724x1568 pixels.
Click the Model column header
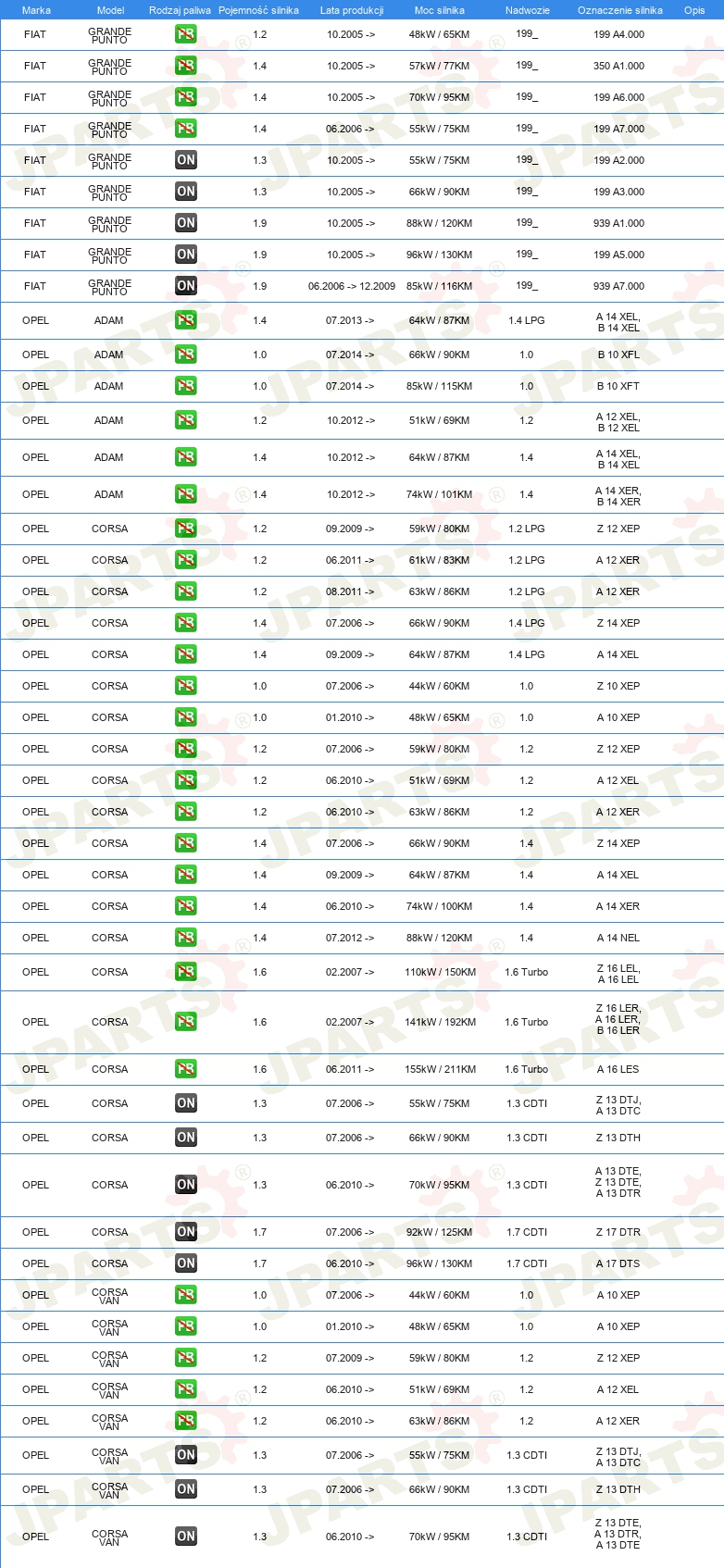110,10
